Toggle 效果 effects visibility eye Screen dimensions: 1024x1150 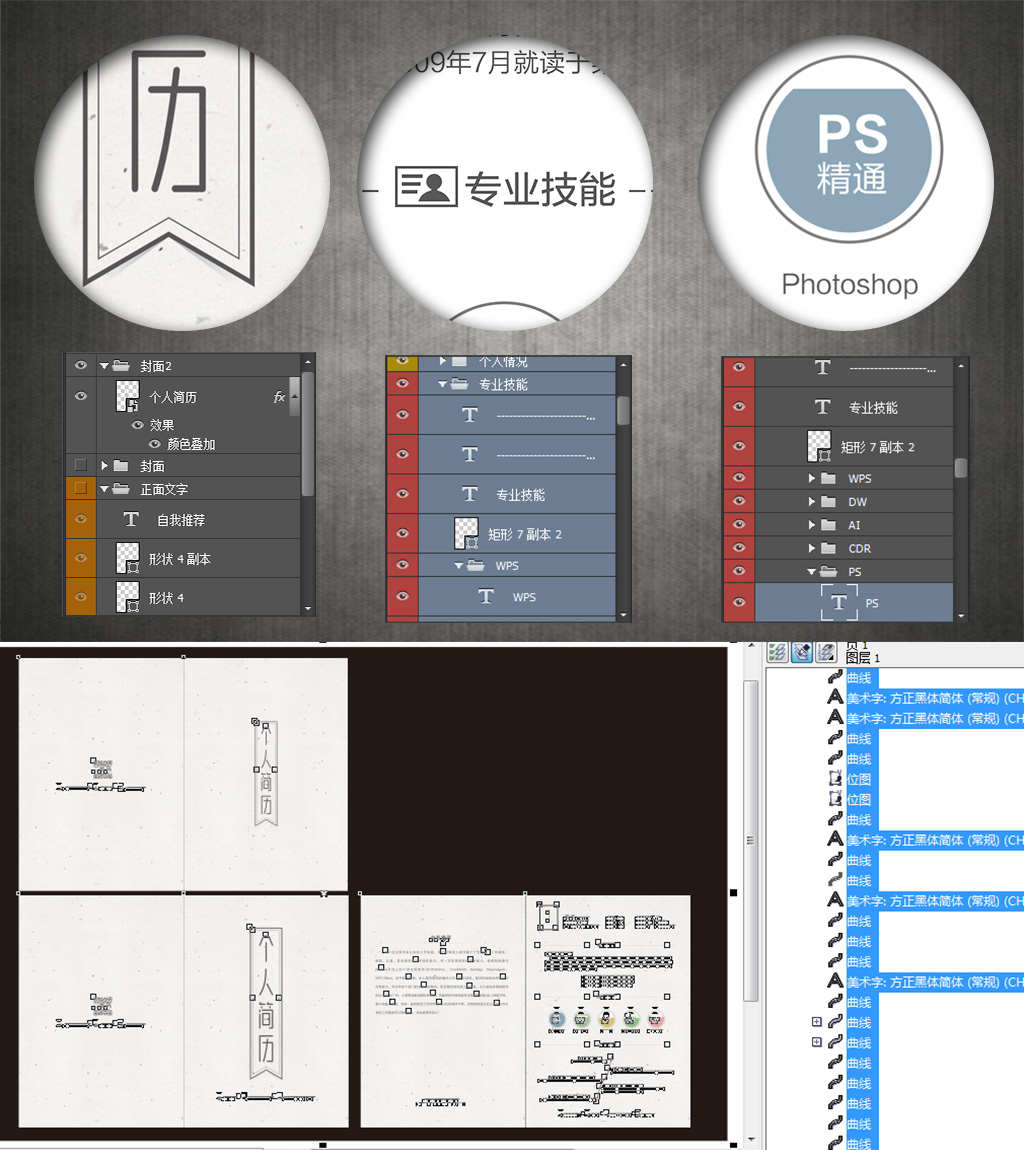click(137, 425)
